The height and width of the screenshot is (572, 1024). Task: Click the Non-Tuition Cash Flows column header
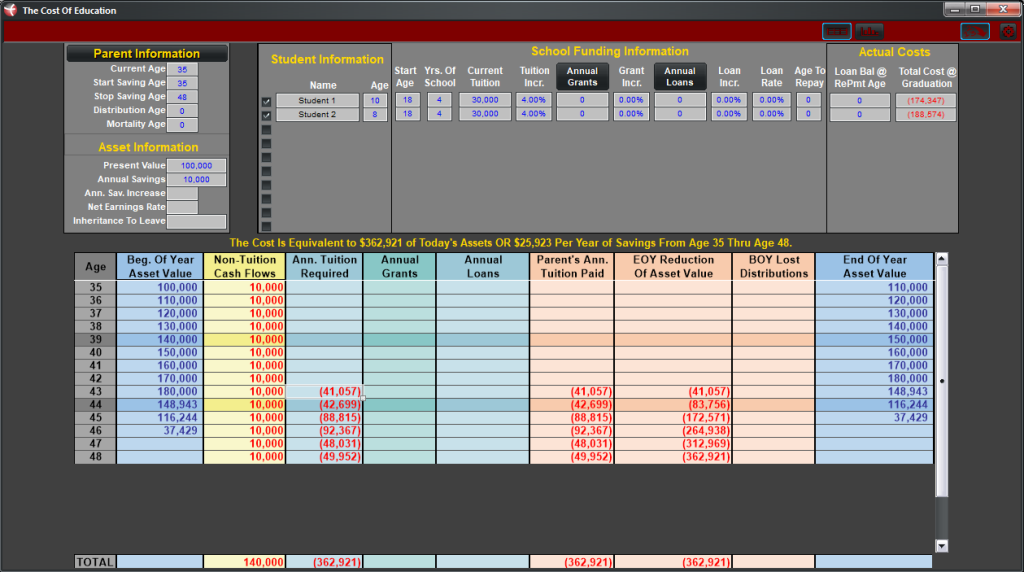pos(245,266)
